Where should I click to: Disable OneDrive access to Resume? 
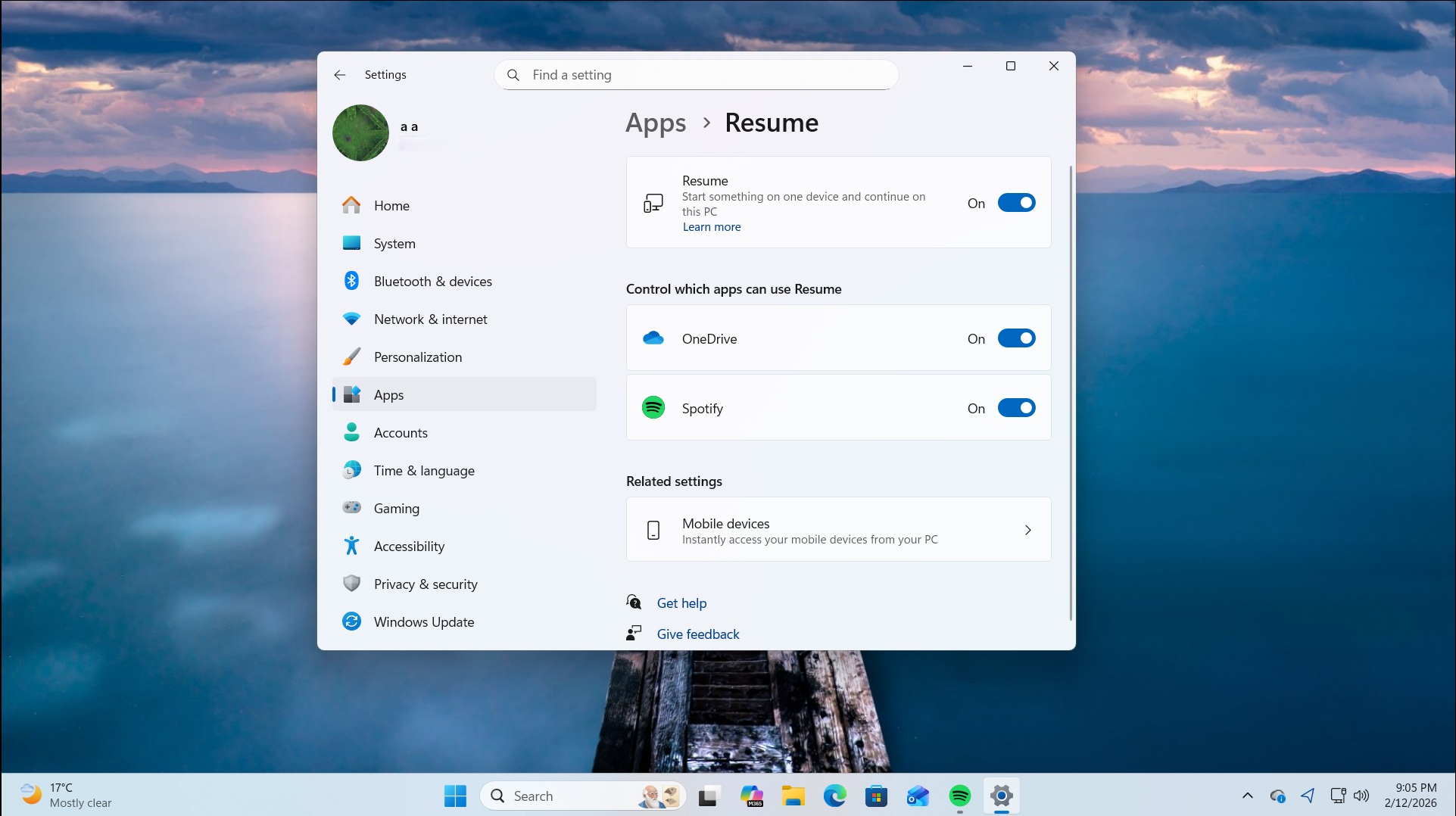tap(1017, 338)
